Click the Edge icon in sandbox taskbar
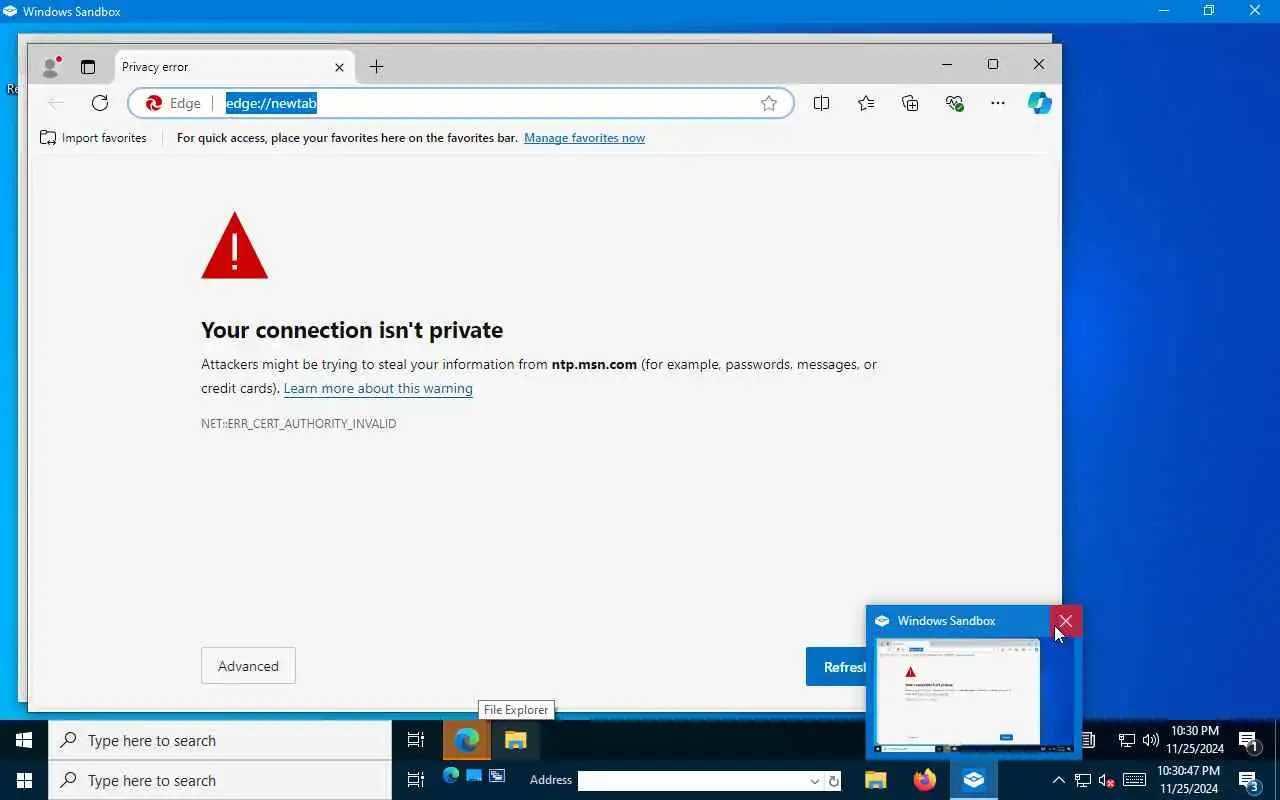The height and width of the screenshot is (800, 1280). (467, 740)
